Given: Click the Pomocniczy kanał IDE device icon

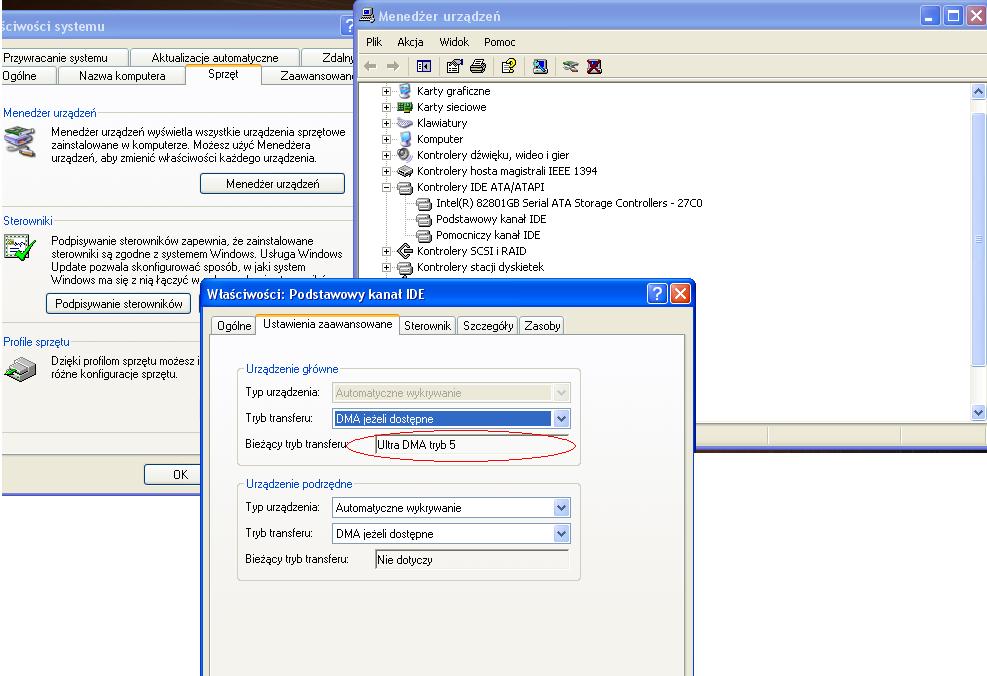Looking at the screenshot, I should point(424,235).
